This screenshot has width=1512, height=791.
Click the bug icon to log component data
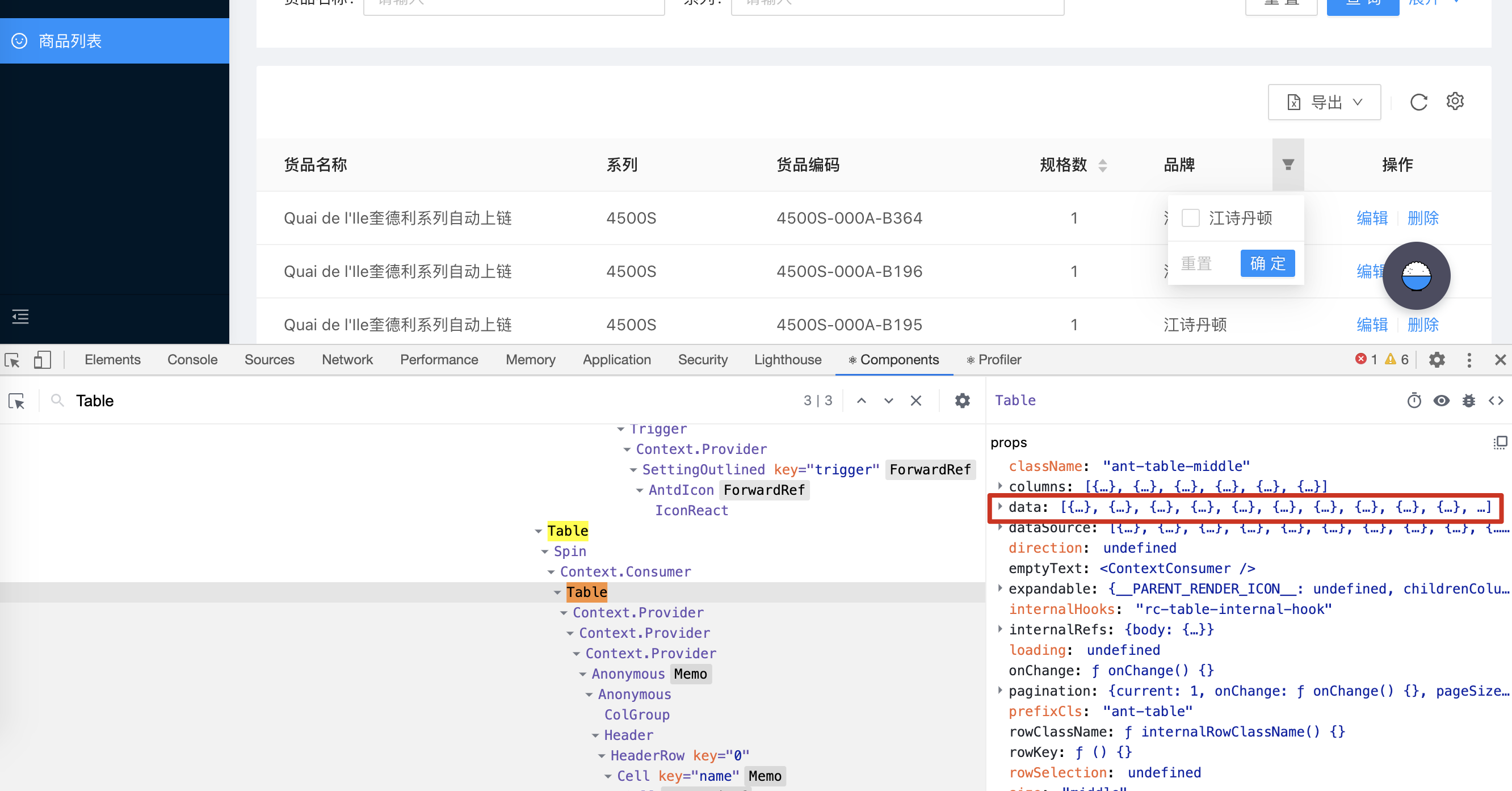[x=1469, y=400]
